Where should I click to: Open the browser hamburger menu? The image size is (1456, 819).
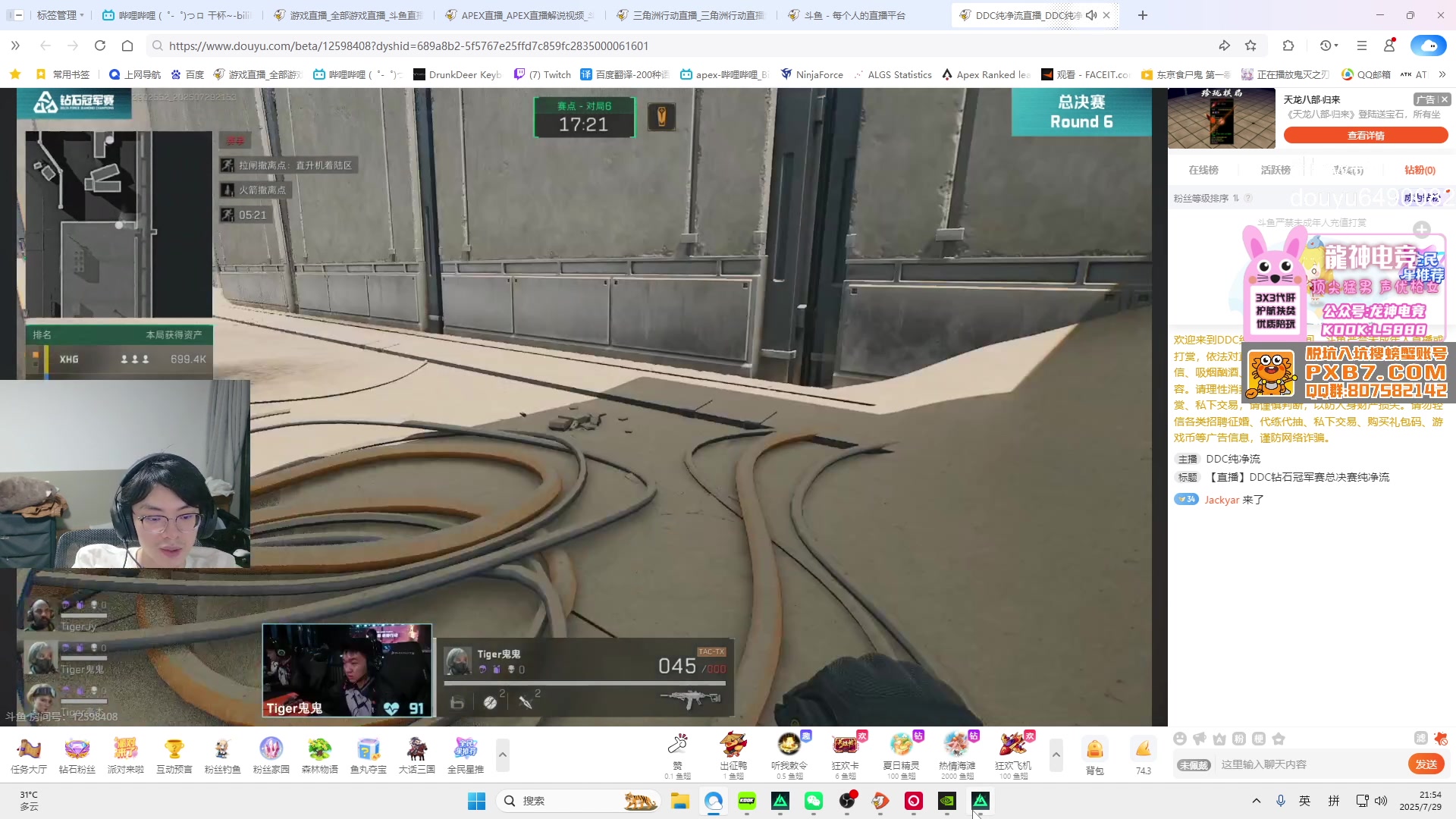click(1362, 46)
